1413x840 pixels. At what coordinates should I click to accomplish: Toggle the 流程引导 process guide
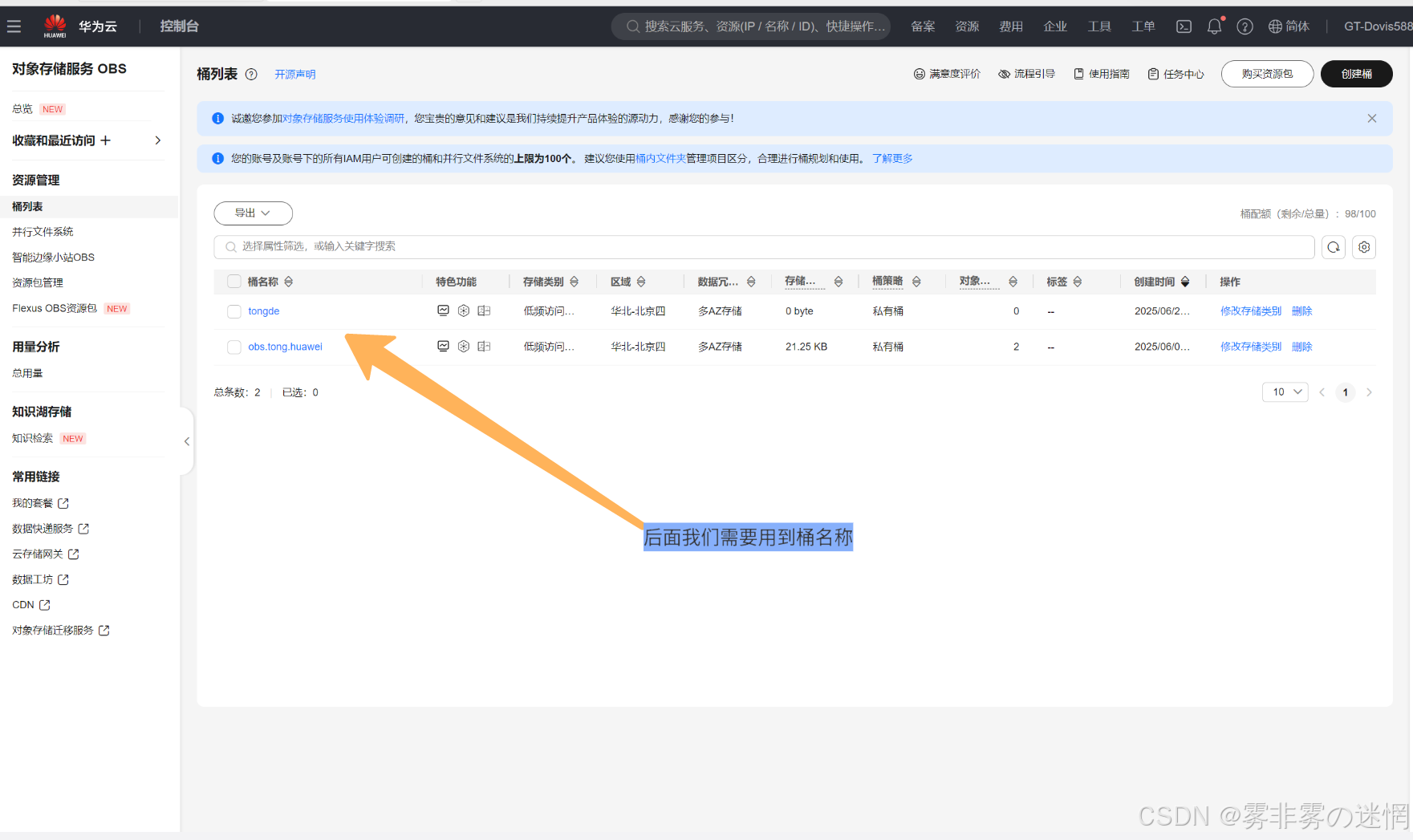click(1026, 74)
